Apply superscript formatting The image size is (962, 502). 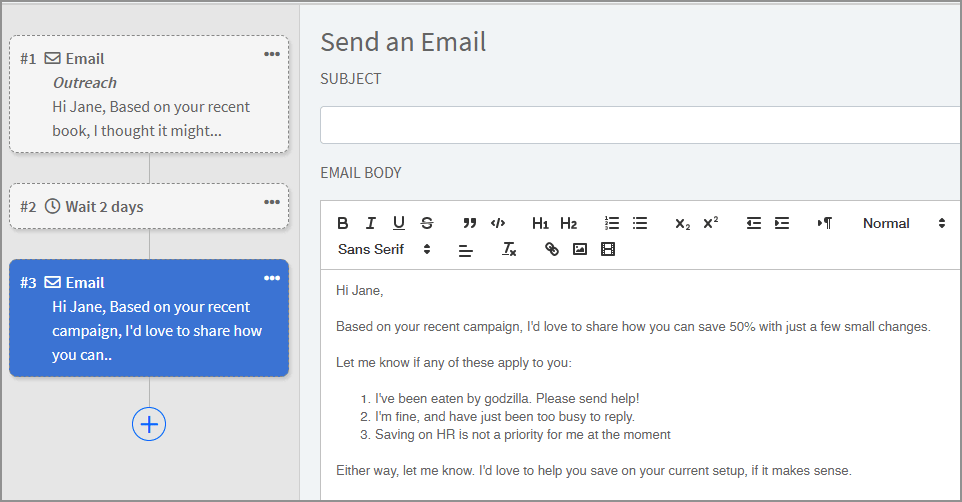[x=711, y=223]
